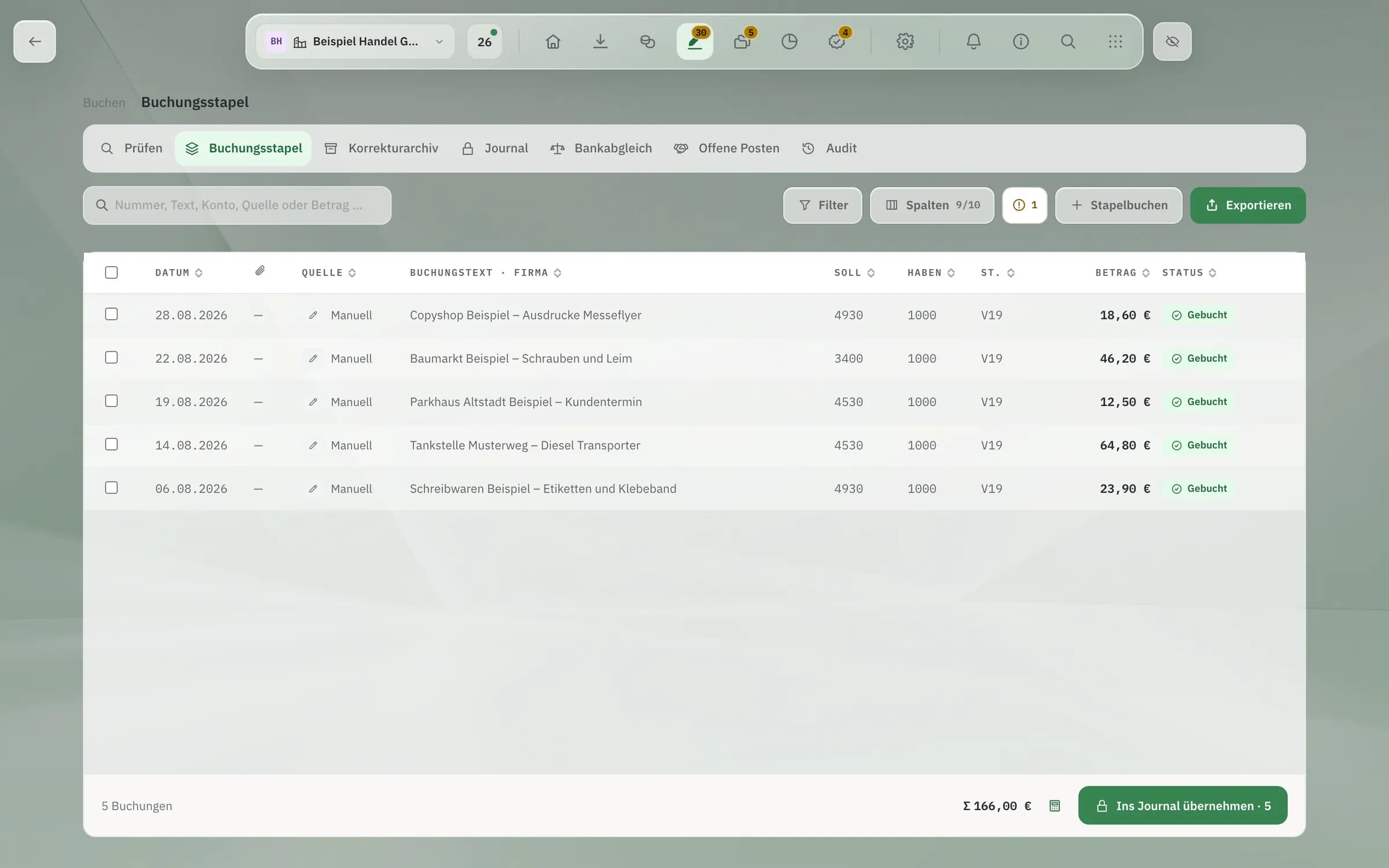Viewport: 1389px width, 868px height.
Task: Sort the table by Betrag column
Action: pyautogui.click(x=1122, y=273)
